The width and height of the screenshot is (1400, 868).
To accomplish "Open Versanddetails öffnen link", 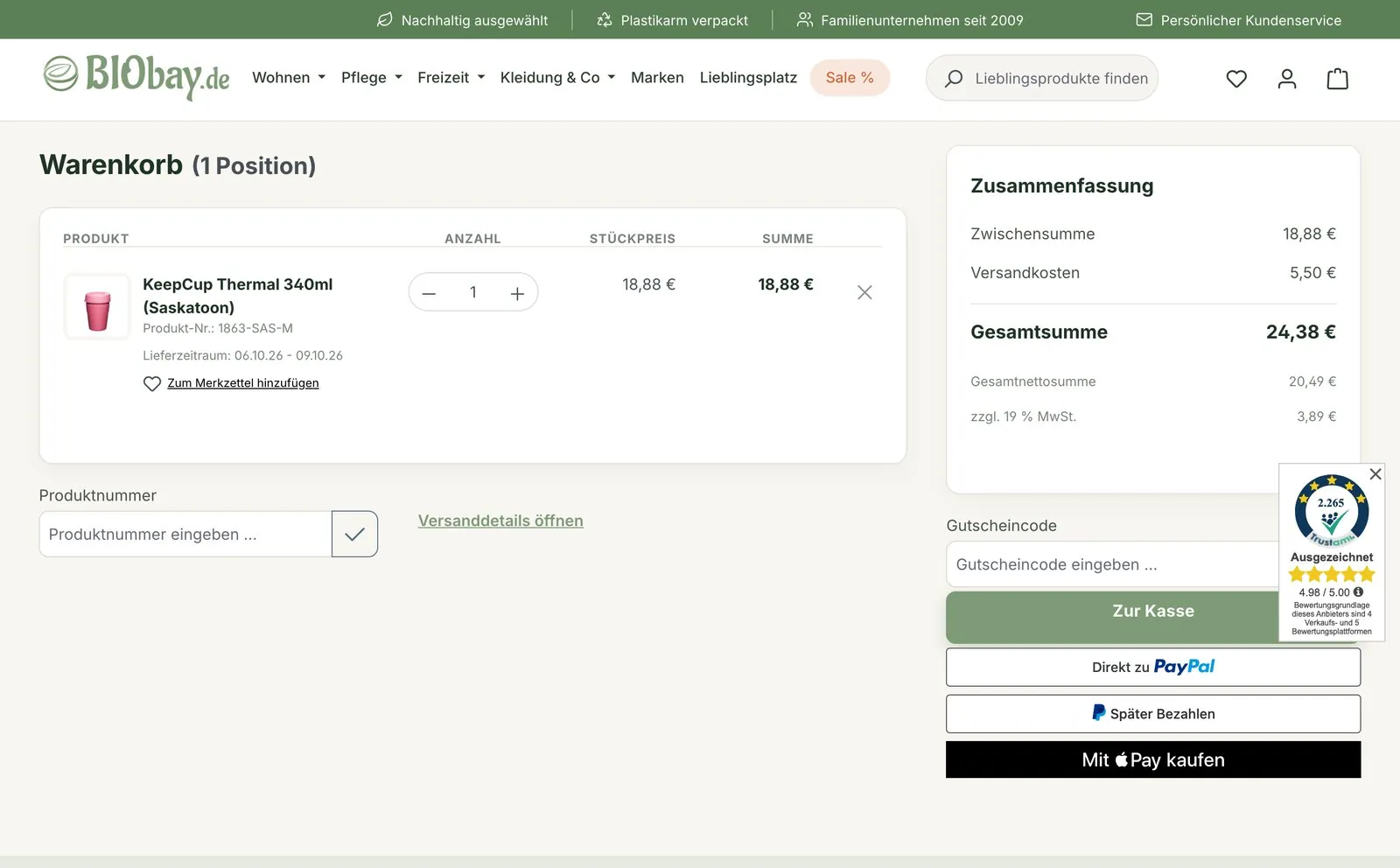I will [x=500, y=521].
